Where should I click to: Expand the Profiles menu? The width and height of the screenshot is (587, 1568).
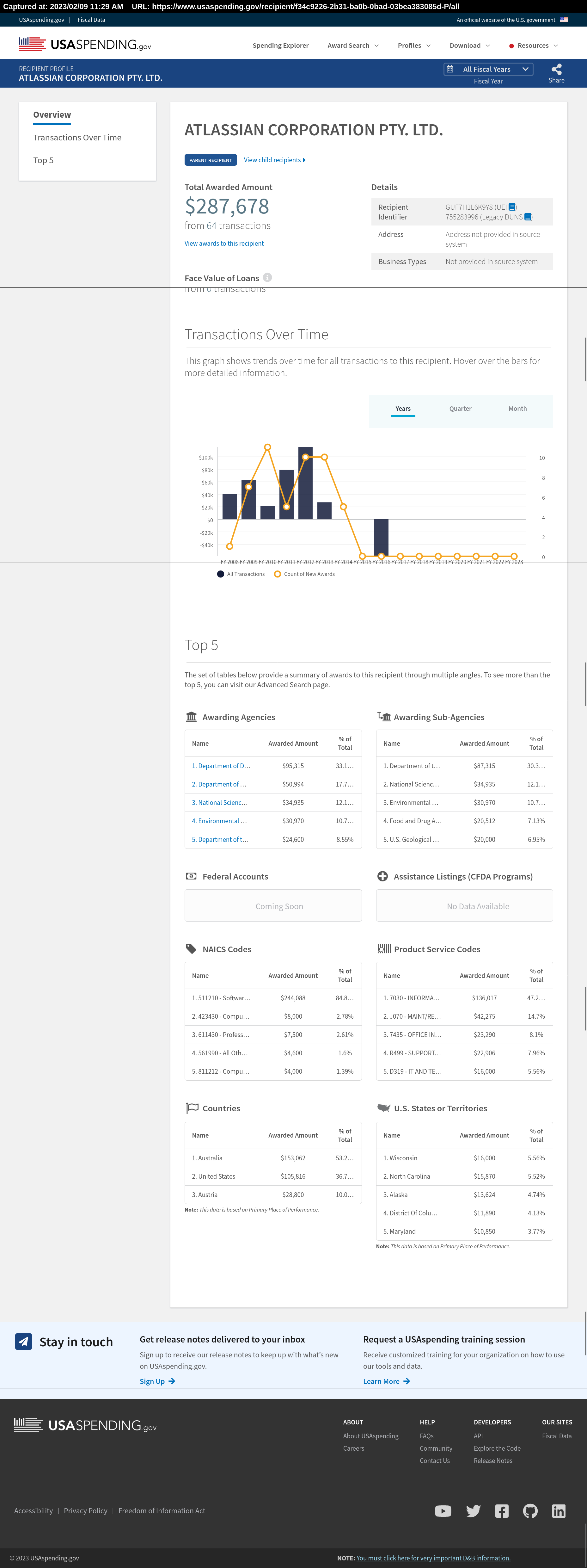point(414,46)
